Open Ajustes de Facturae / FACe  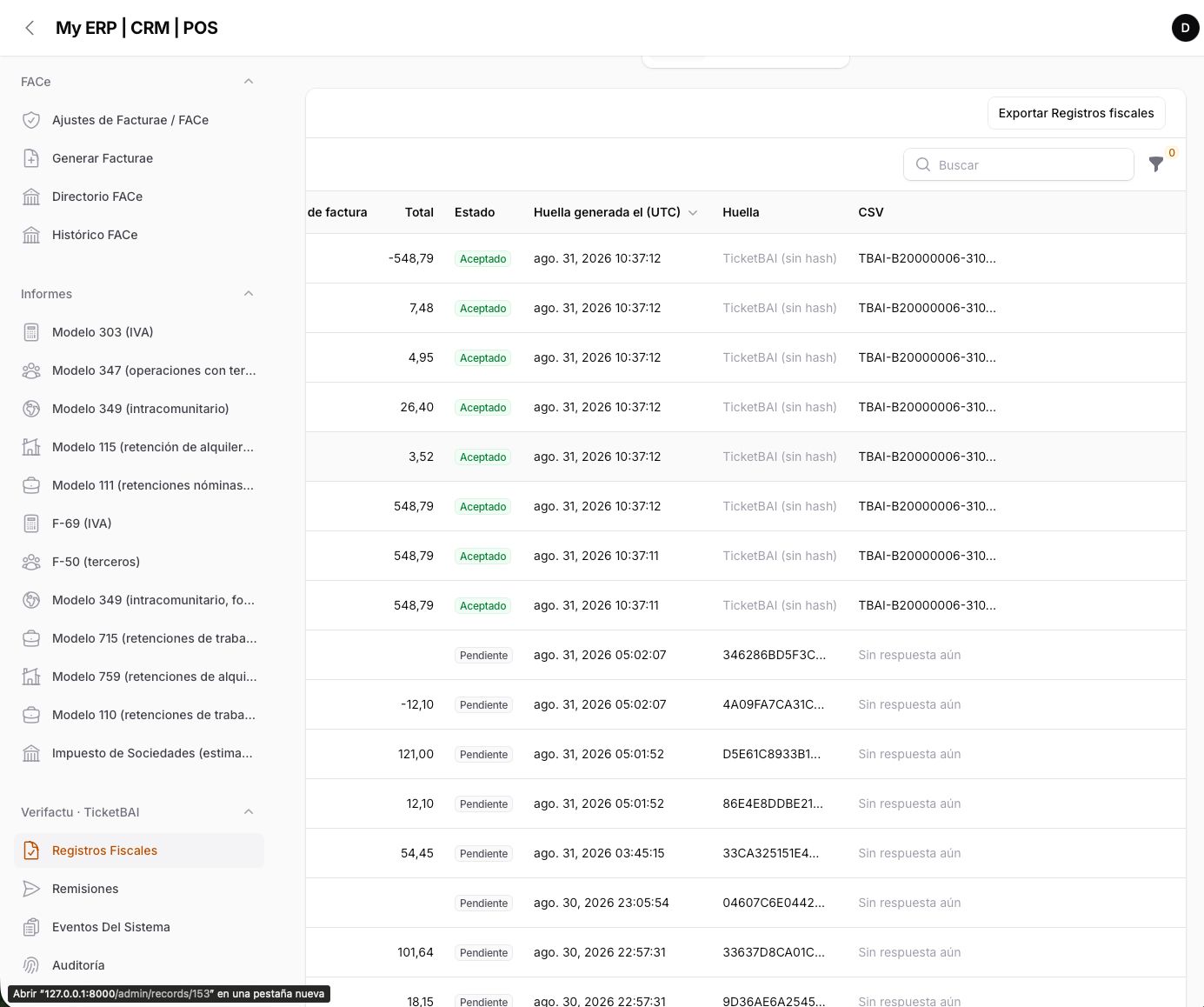point(139,120)
